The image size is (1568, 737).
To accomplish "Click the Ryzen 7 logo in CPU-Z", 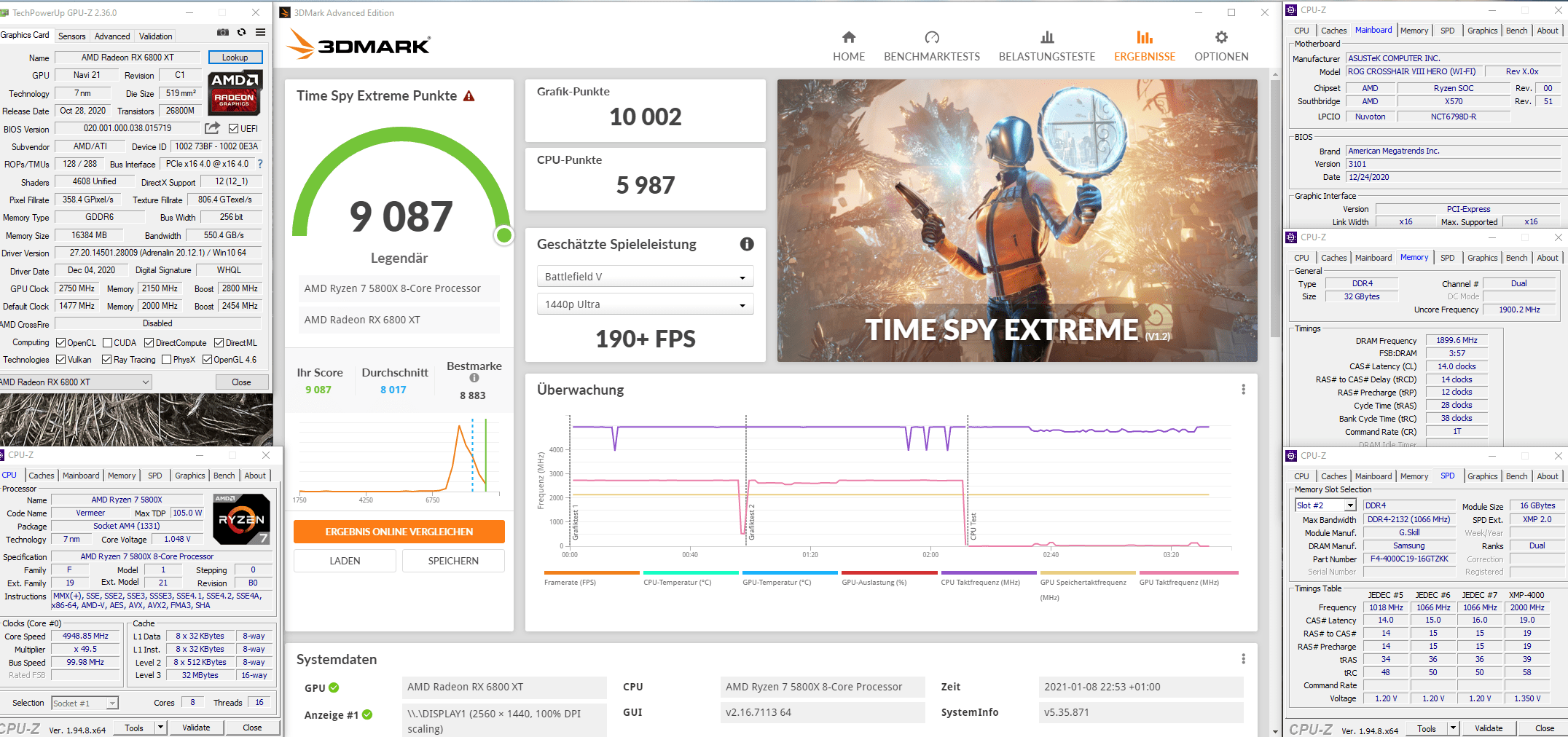I will 241,519.
